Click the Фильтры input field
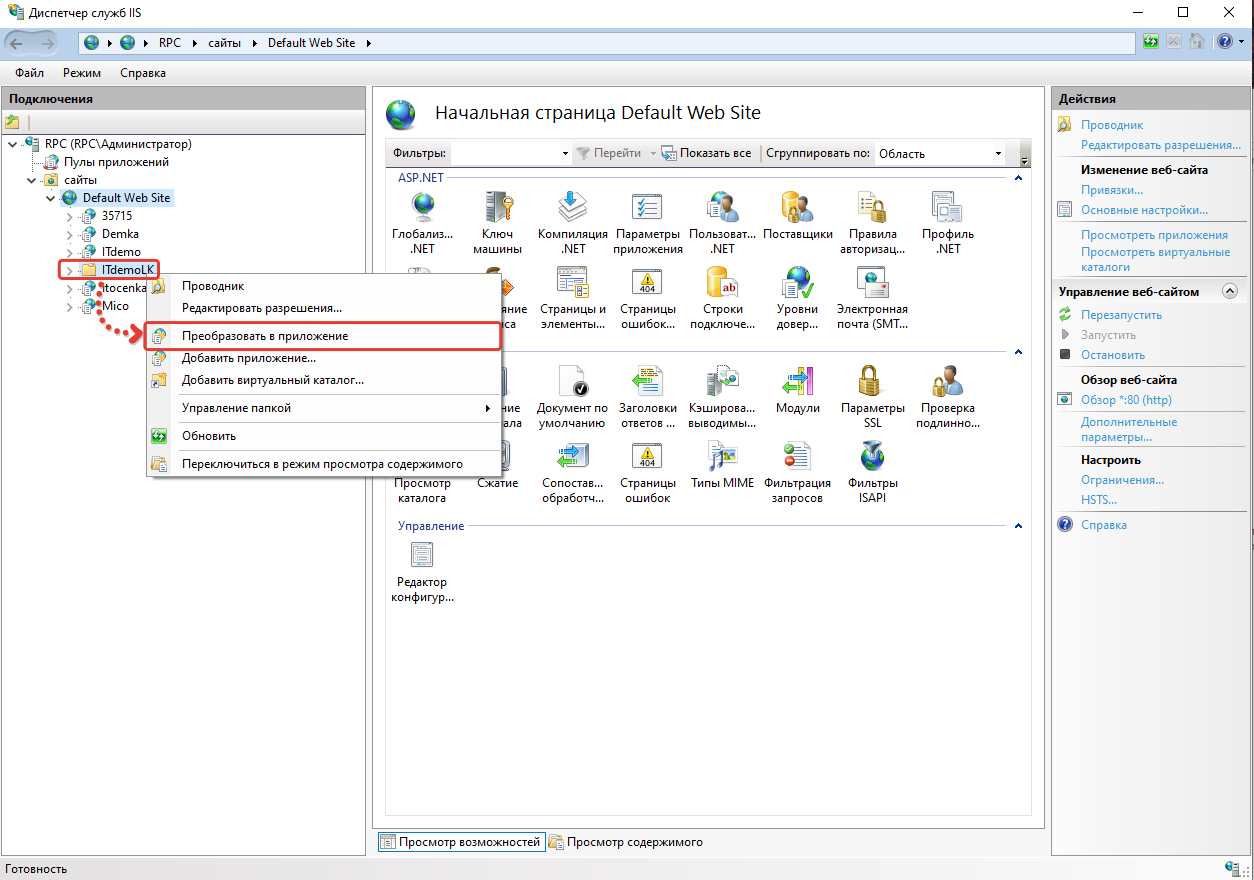This screenshot has height=880, width=1254. (507, 154)
